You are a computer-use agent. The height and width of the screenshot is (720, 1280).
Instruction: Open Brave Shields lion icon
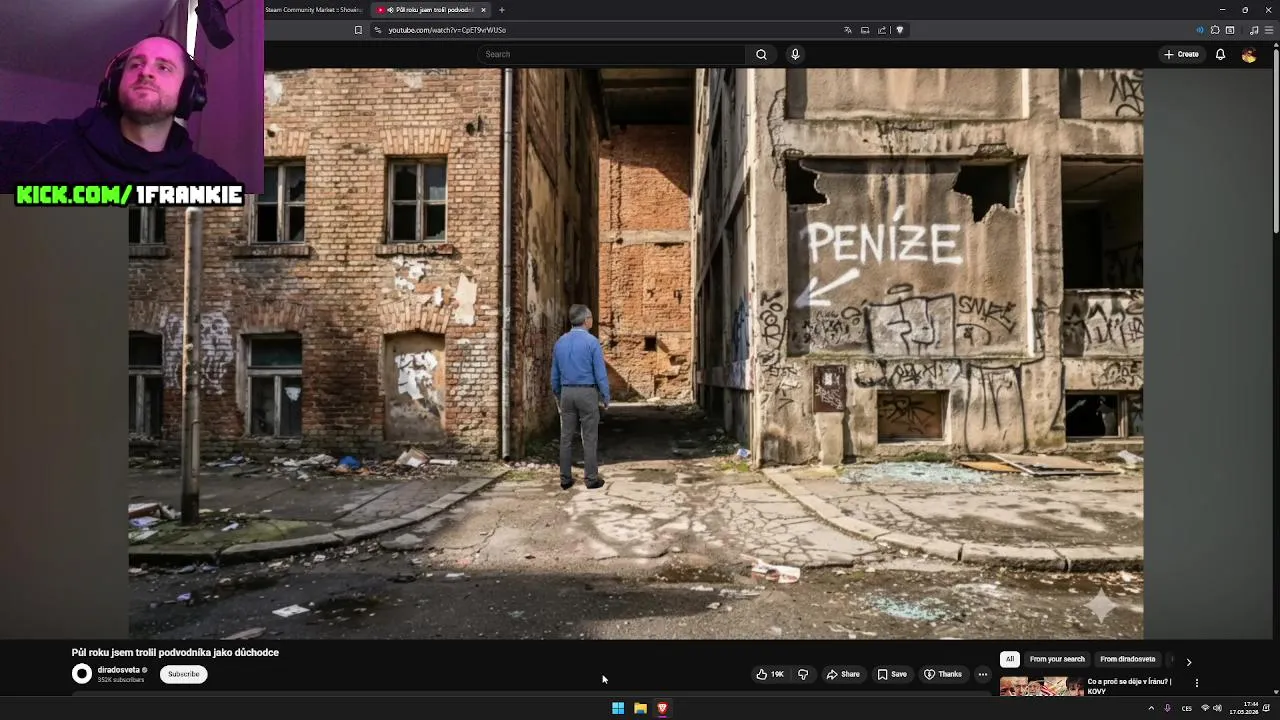900,30
